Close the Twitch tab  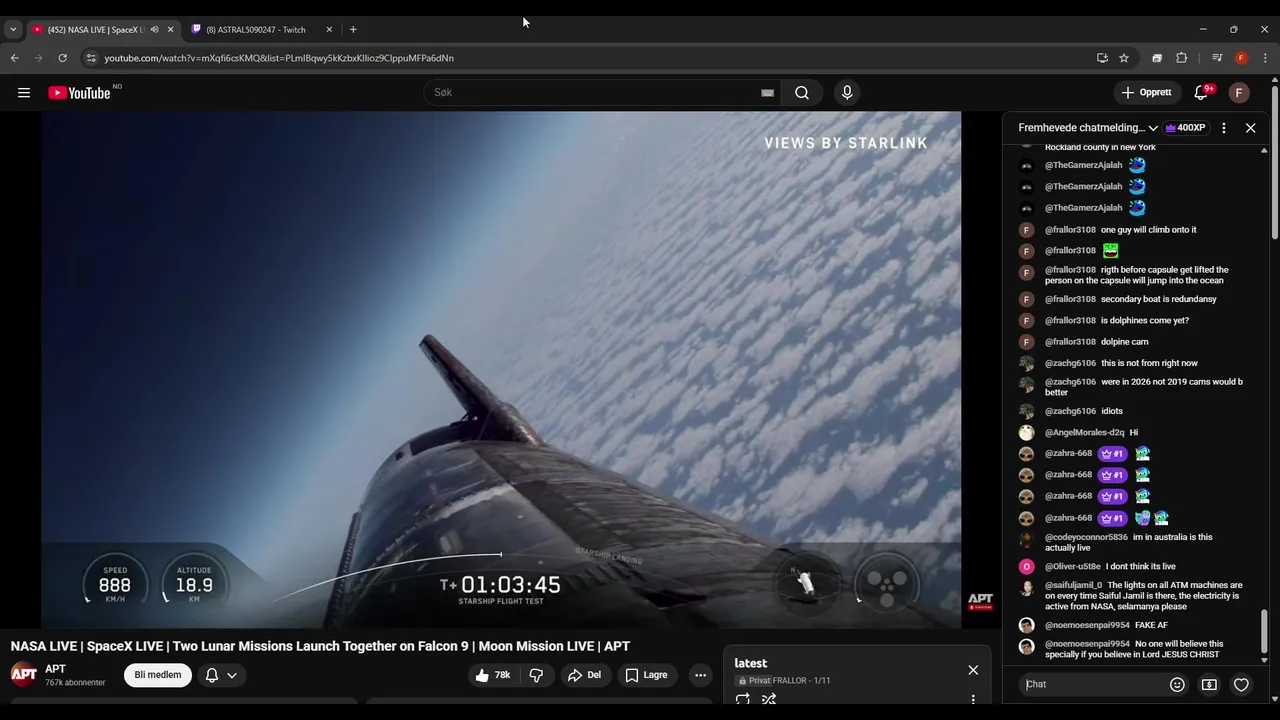(329, 30)
